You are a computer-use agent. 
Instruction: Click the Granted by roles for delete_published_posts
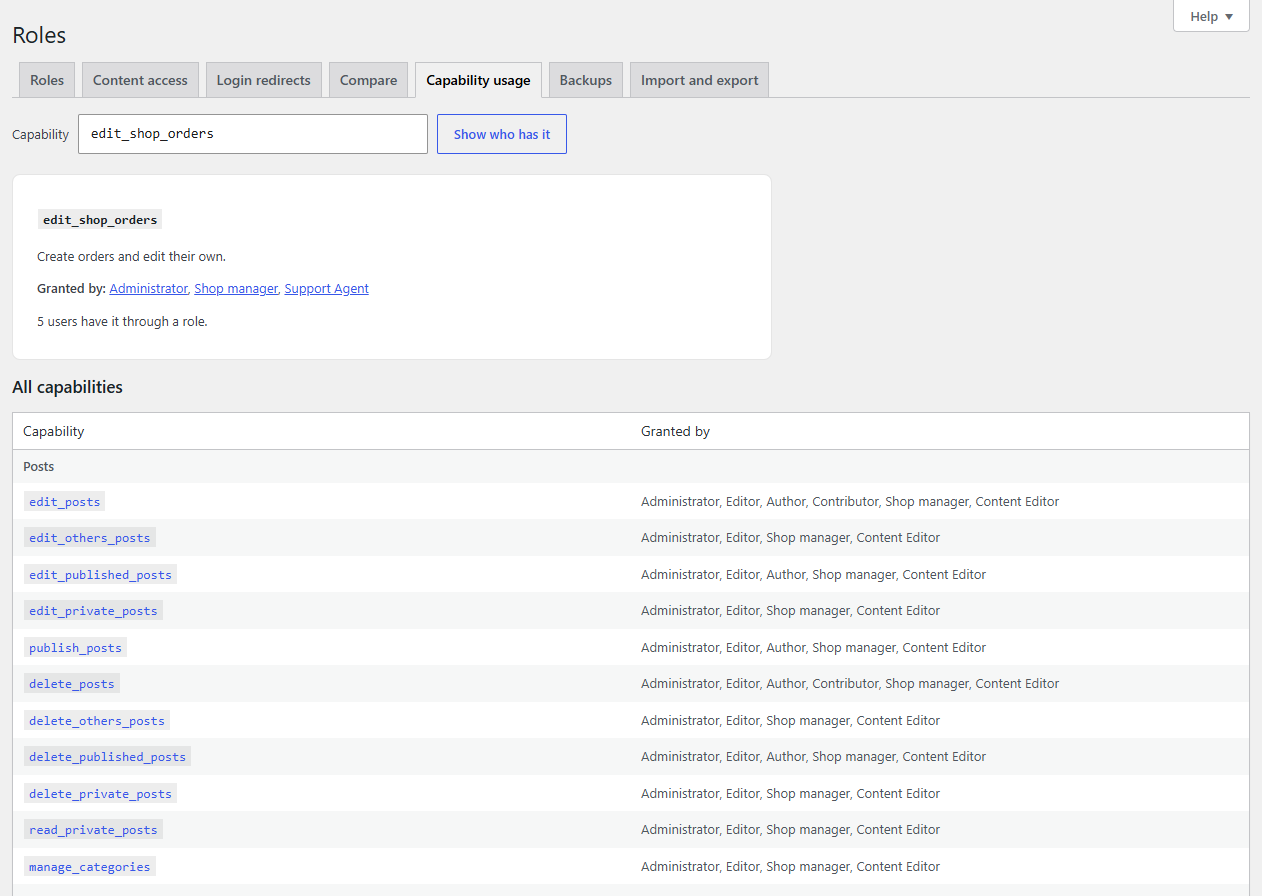tap(813, 756)
